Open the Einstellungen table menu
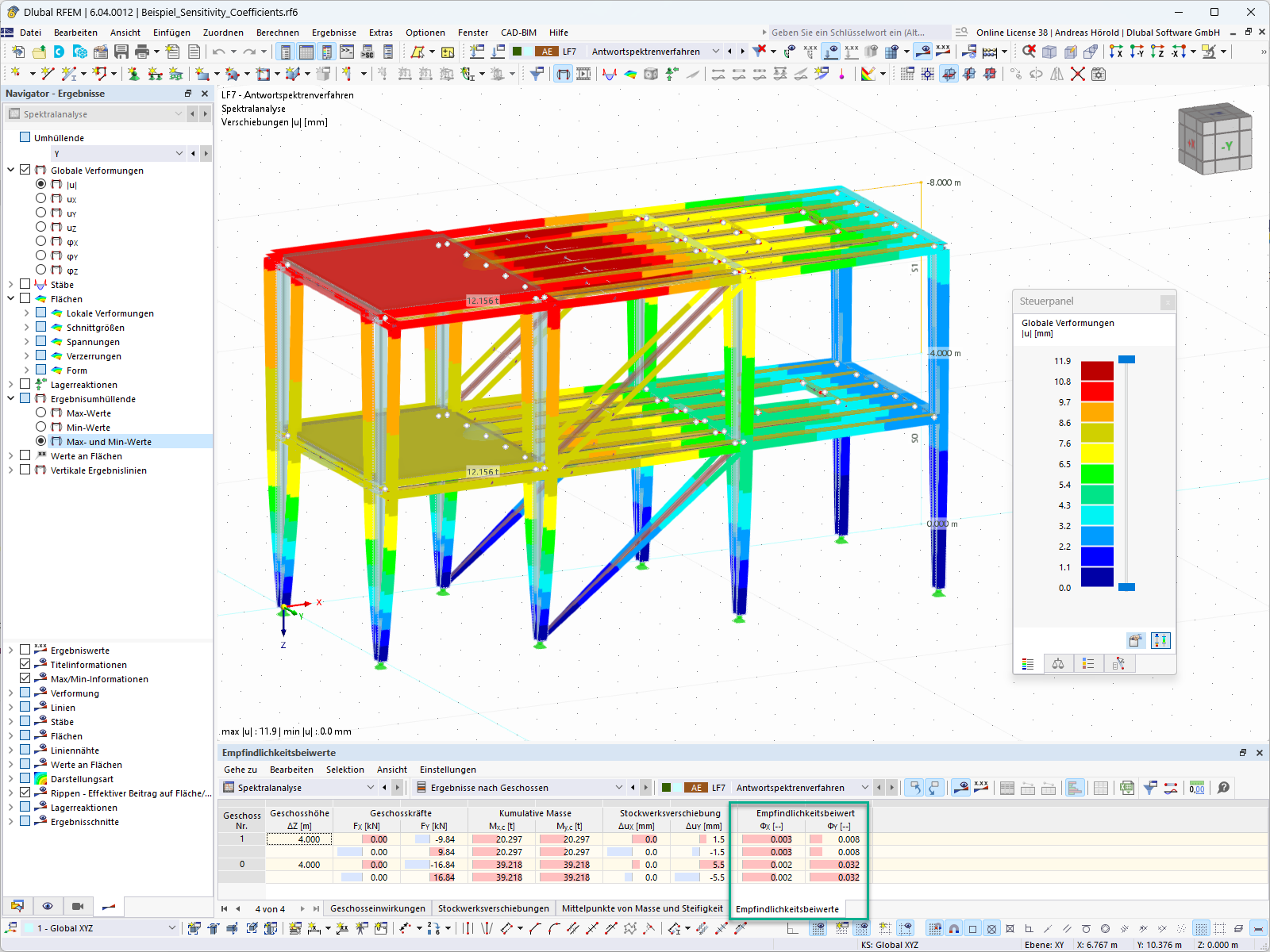Viewport: 1270px width, 952px height. click(448, 770)
